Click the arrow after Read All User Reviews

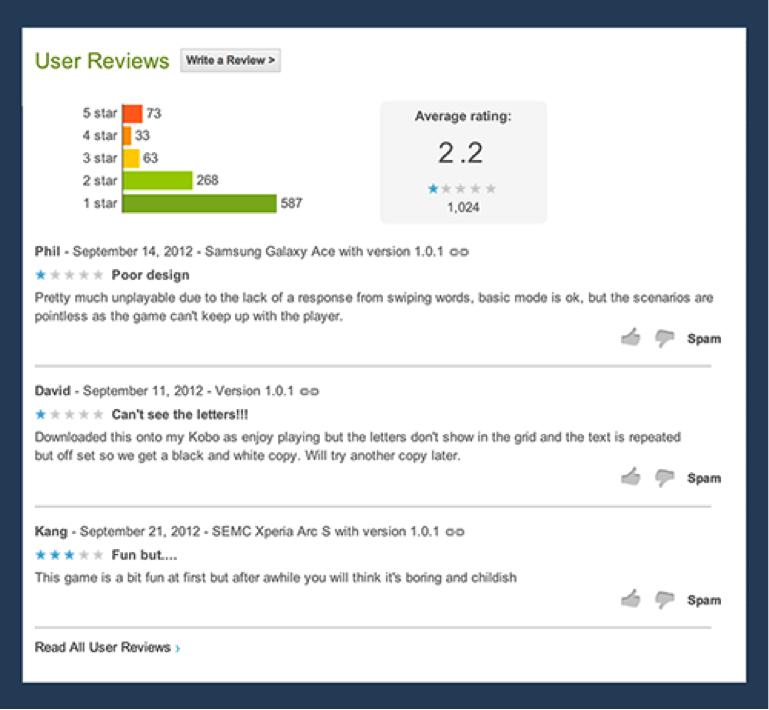178,648
